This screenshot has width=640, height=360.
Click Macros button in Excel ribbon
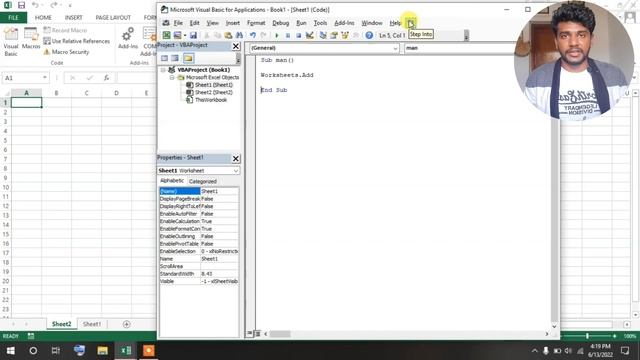coord(31,39)
